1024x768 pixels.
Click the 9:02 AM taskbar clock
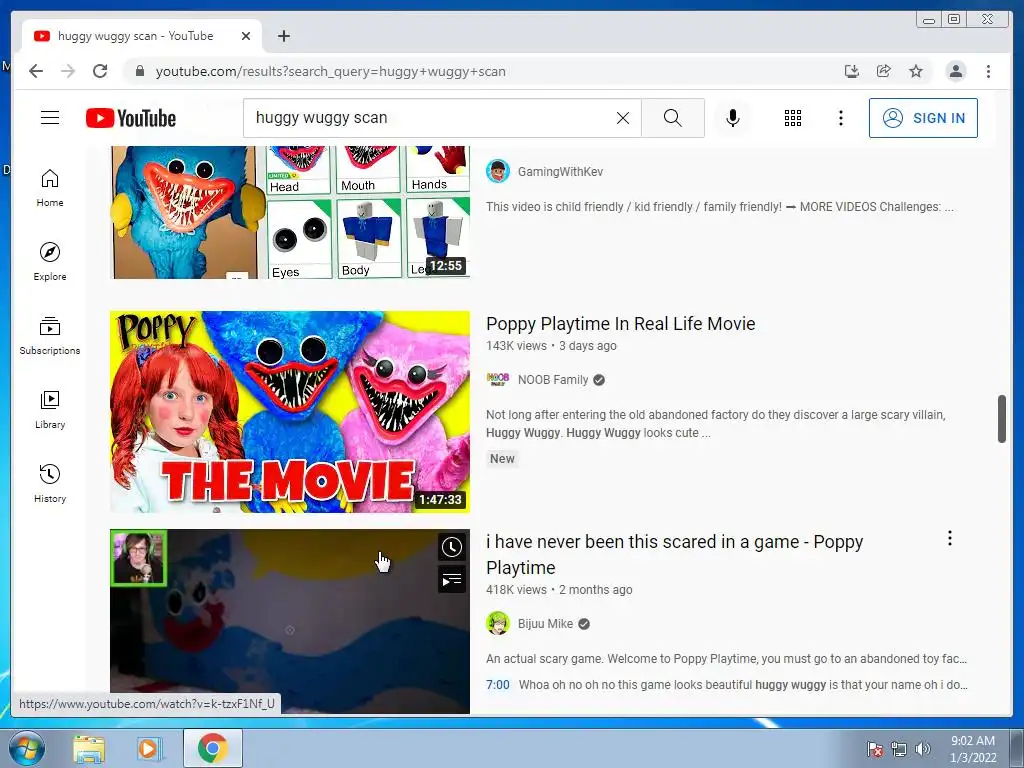[x=973, y=749]
